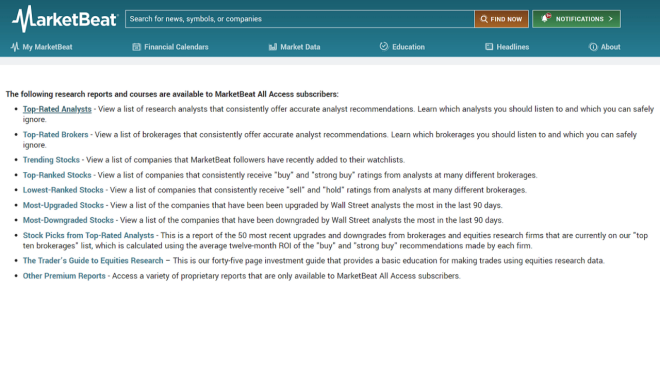Image resolution: width=660 pixels, height=371 pixels.
Task: Click the About info icon
Action: point(593,47)
